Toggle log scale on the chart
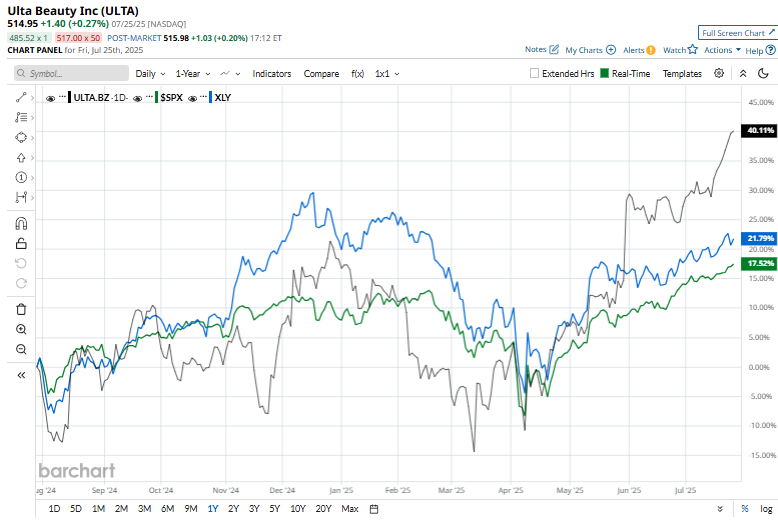 coord(766,509)
